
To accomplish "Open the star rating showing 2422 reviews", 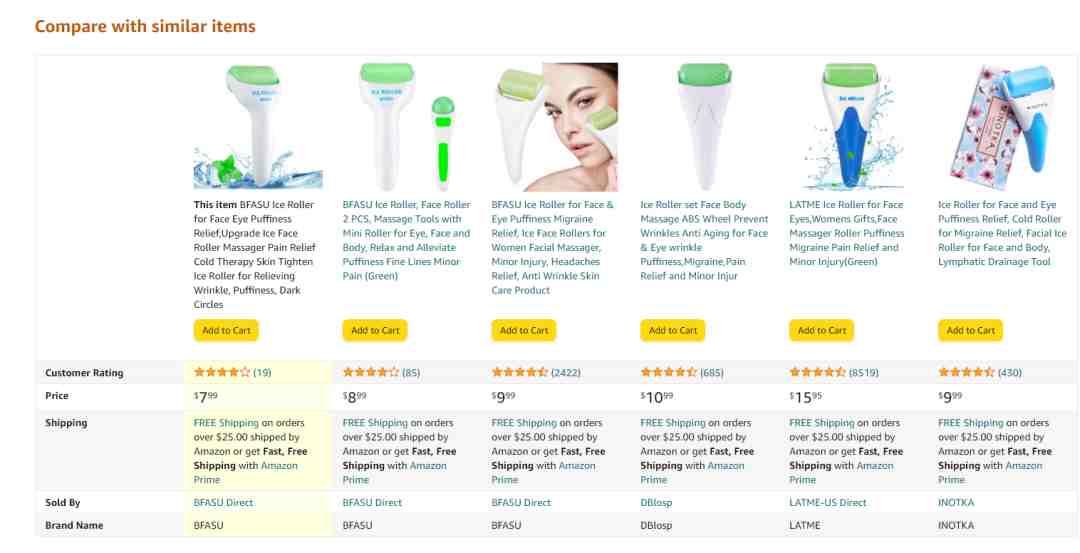I will (520, 373).
